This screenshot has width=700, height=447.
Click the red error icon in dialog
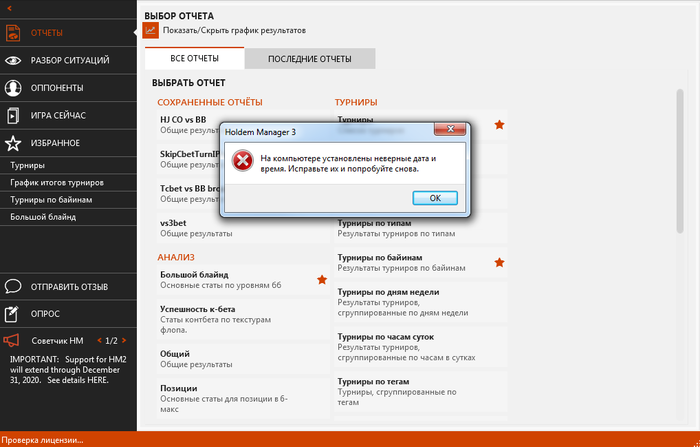tap(242, 161)
